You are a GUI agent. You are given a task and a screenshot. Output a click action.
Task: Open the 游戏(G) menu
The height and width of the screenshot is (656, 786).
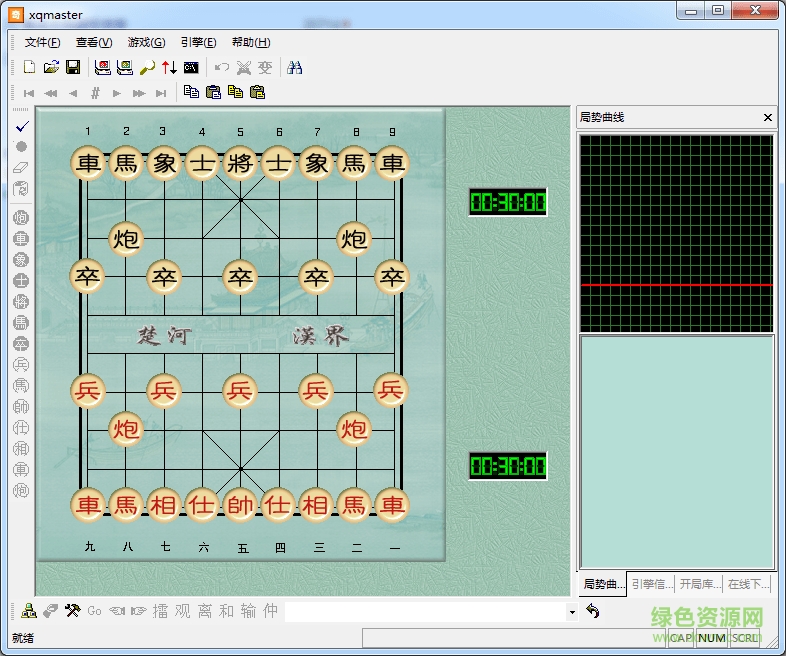coord(146,42)
